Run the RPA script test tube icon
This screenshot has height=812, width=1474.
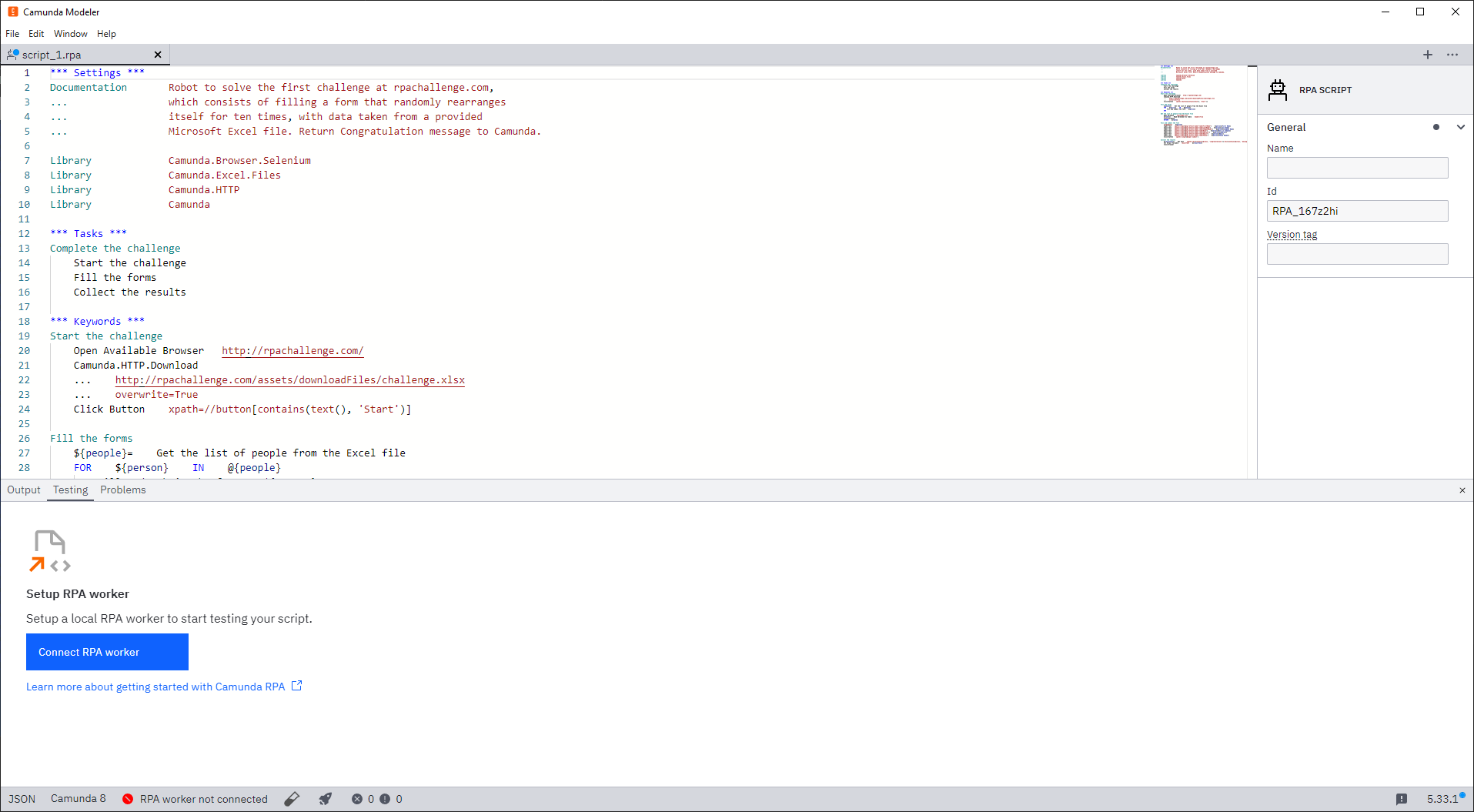pyautogui.click(x=292, y=798)
